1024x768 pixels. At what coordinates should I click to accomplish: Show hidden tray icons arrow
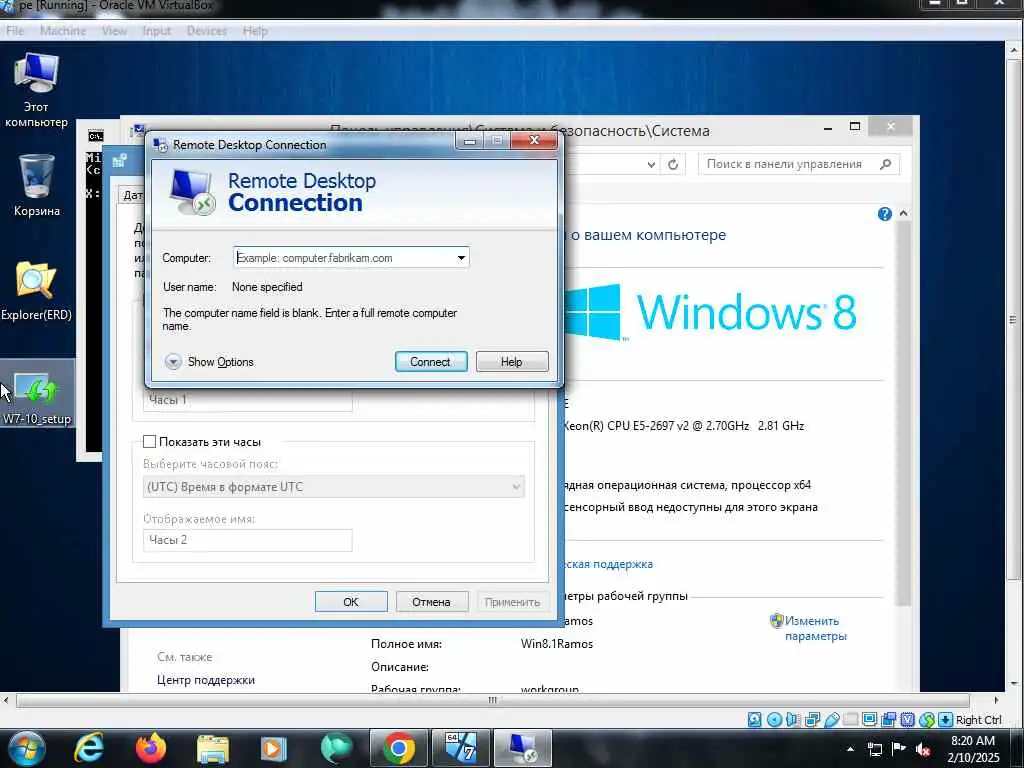(850, 749)
